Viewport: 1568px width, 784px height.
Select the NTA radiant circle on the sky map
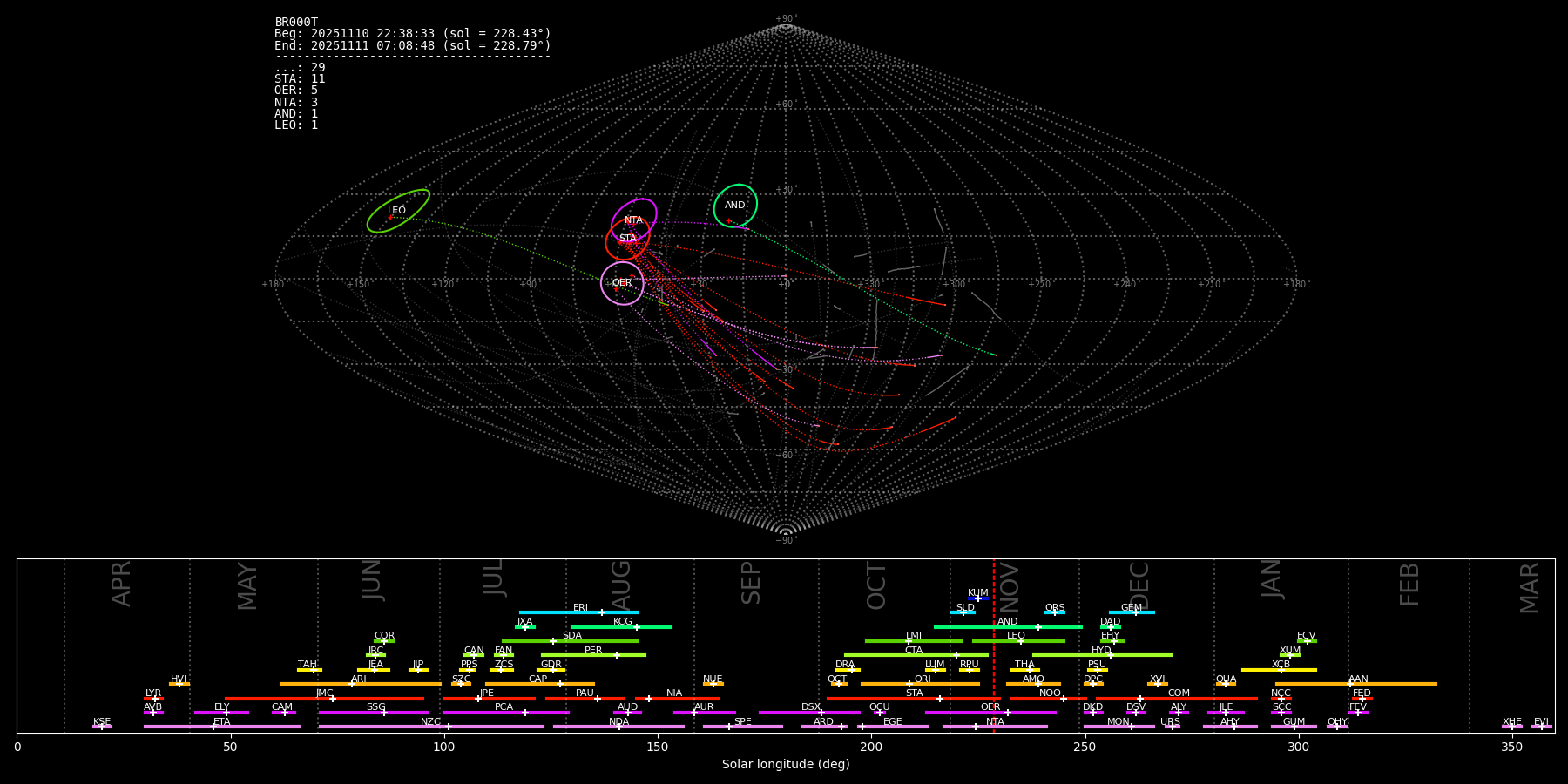[x=634, y=220]
